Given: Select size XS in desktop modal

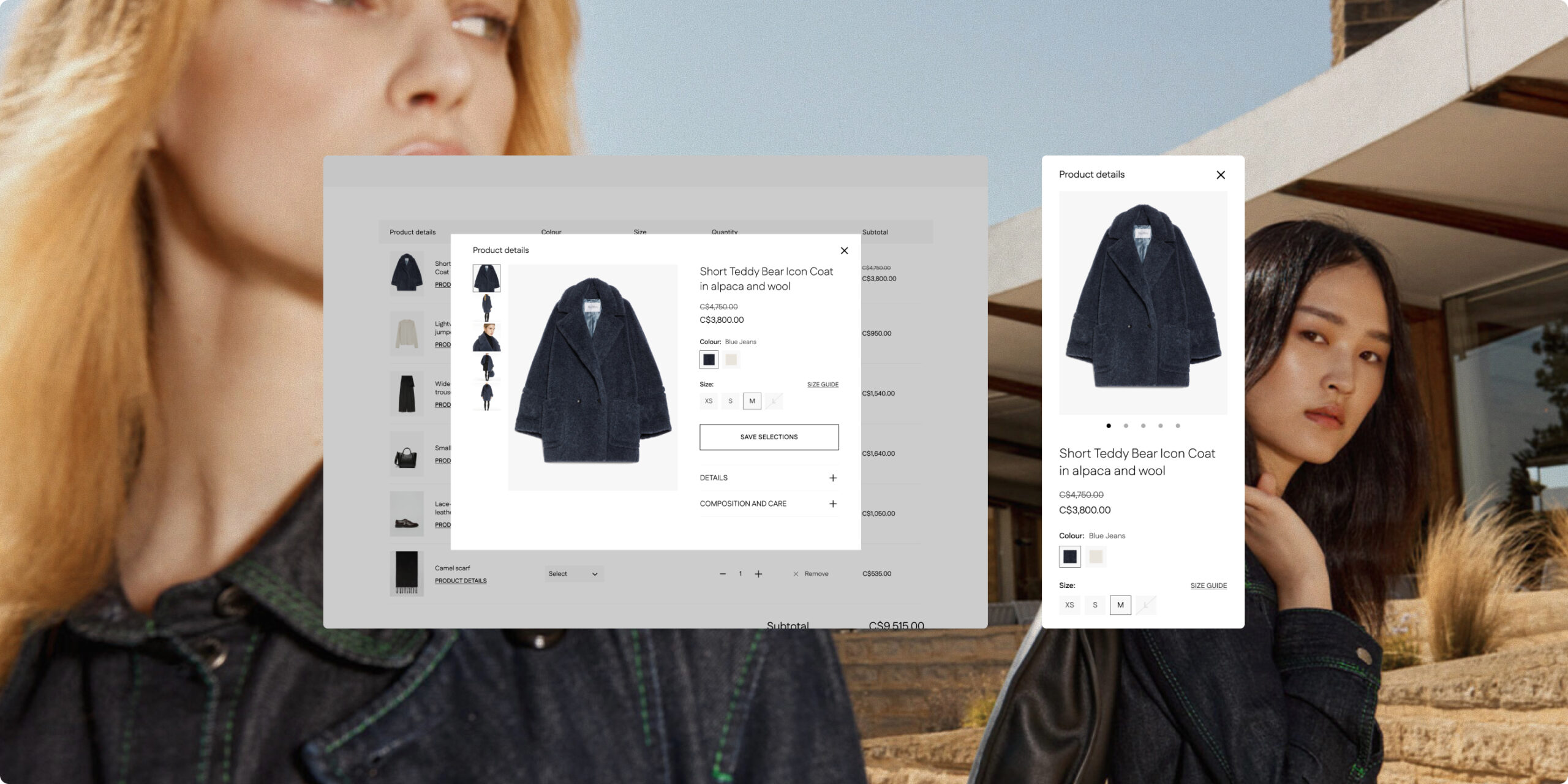Looking at the screenshot, I should click(709, 401).
